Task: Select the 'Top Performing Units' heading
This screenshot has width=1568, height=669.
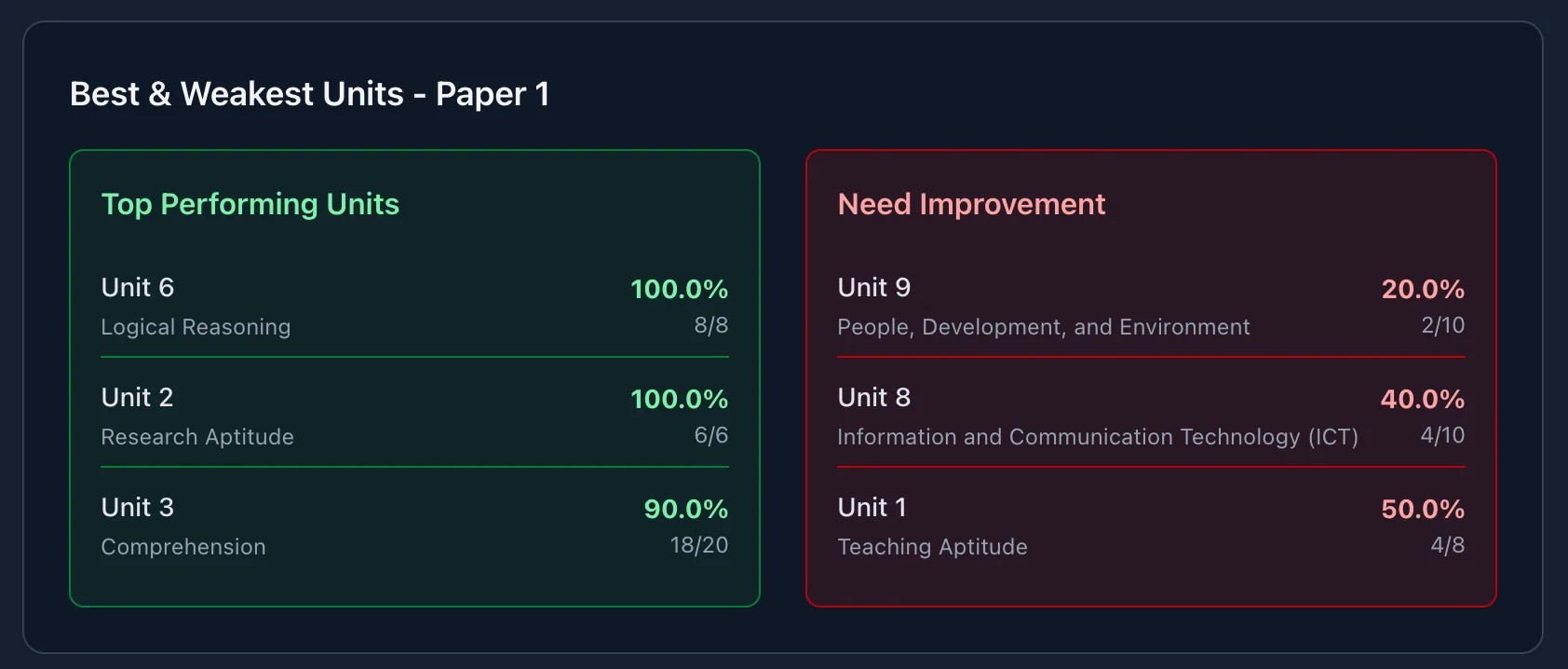Action: coord(250,204)
